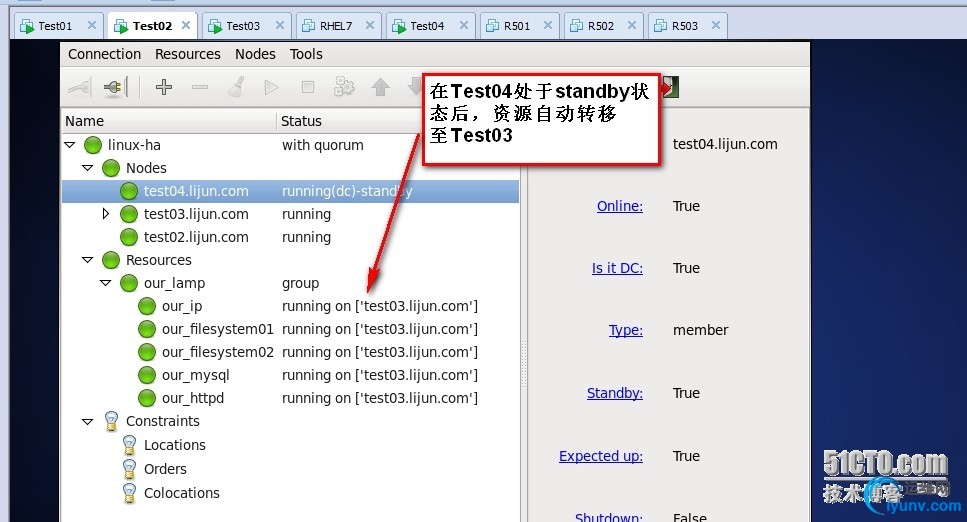Click the VM icon on Test01 tab
Screen dimensions: 967x522
27,26
